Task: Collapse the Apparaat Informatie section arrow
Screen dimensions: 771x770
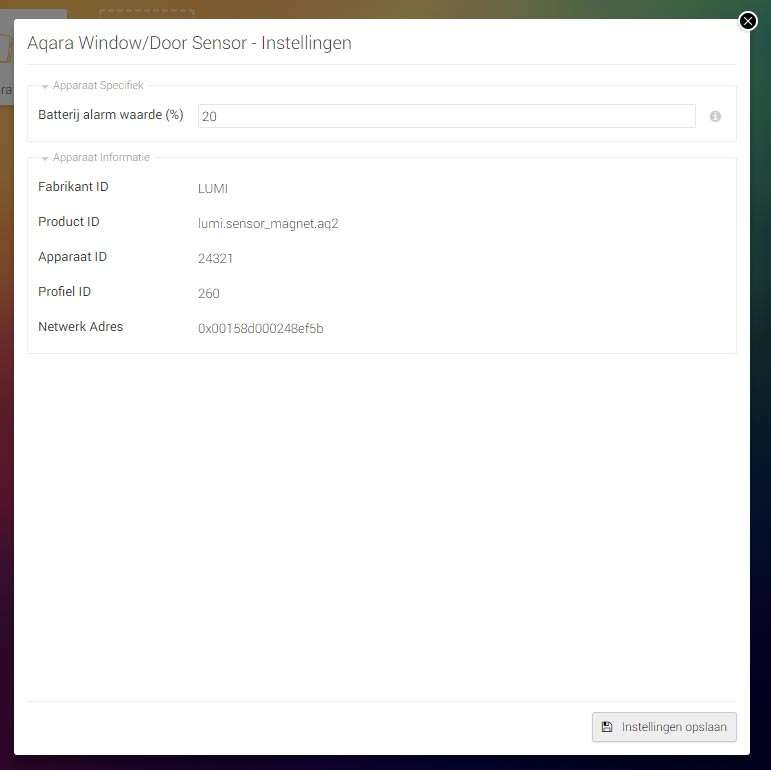Action: click(45, 158)
